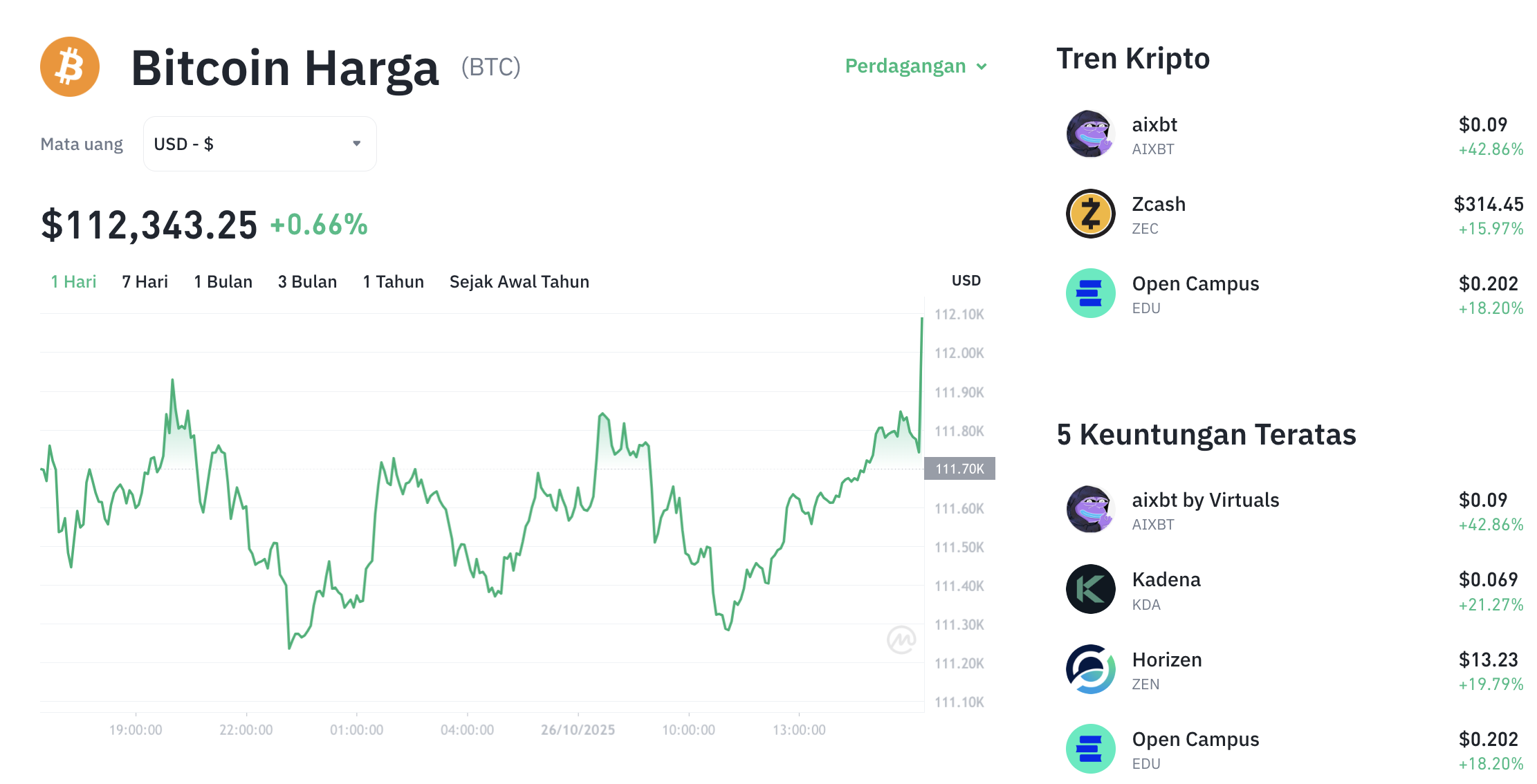Image resolution: width=1537 pixels, height=784 pixels.
Task: Show the 3 Bulan chart range
Action: (x=307, y=282)
